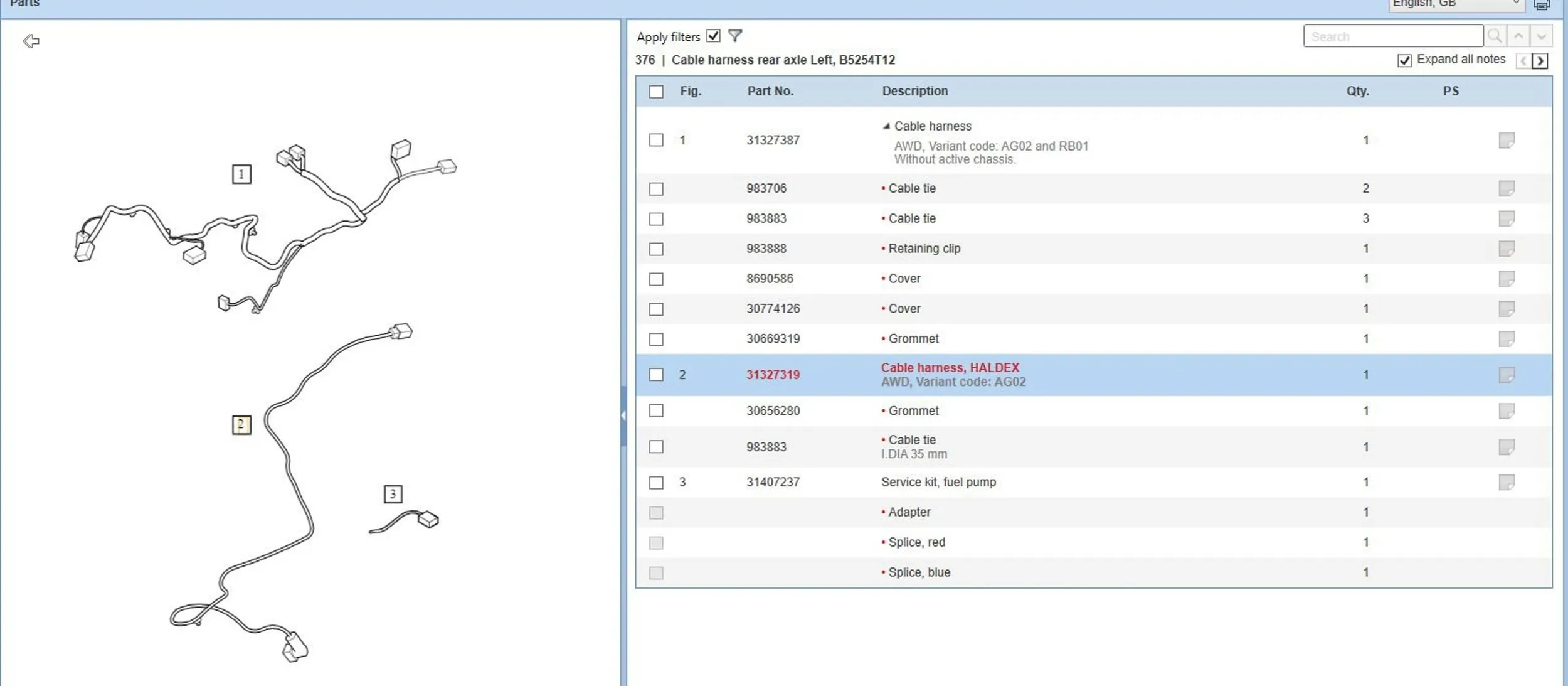Image resolution: width=1568 pixels, height=686 pixels.
Task: Select the Service kit, fuel pump row
Action: click(938, 482)
